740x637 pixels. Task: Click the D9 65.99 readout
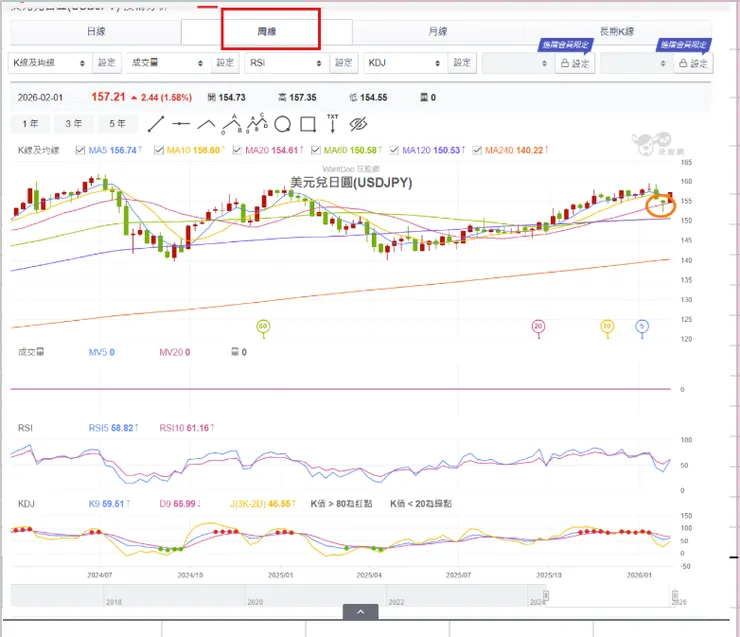coord(180,504)
